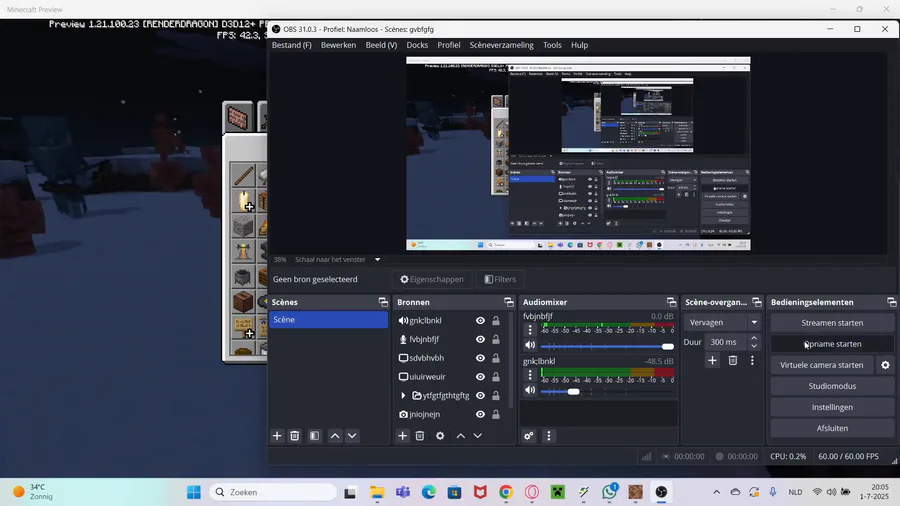Open transition properties three-dot menu
The width and height of the screenshot is (900, 506).
[752, 360]
